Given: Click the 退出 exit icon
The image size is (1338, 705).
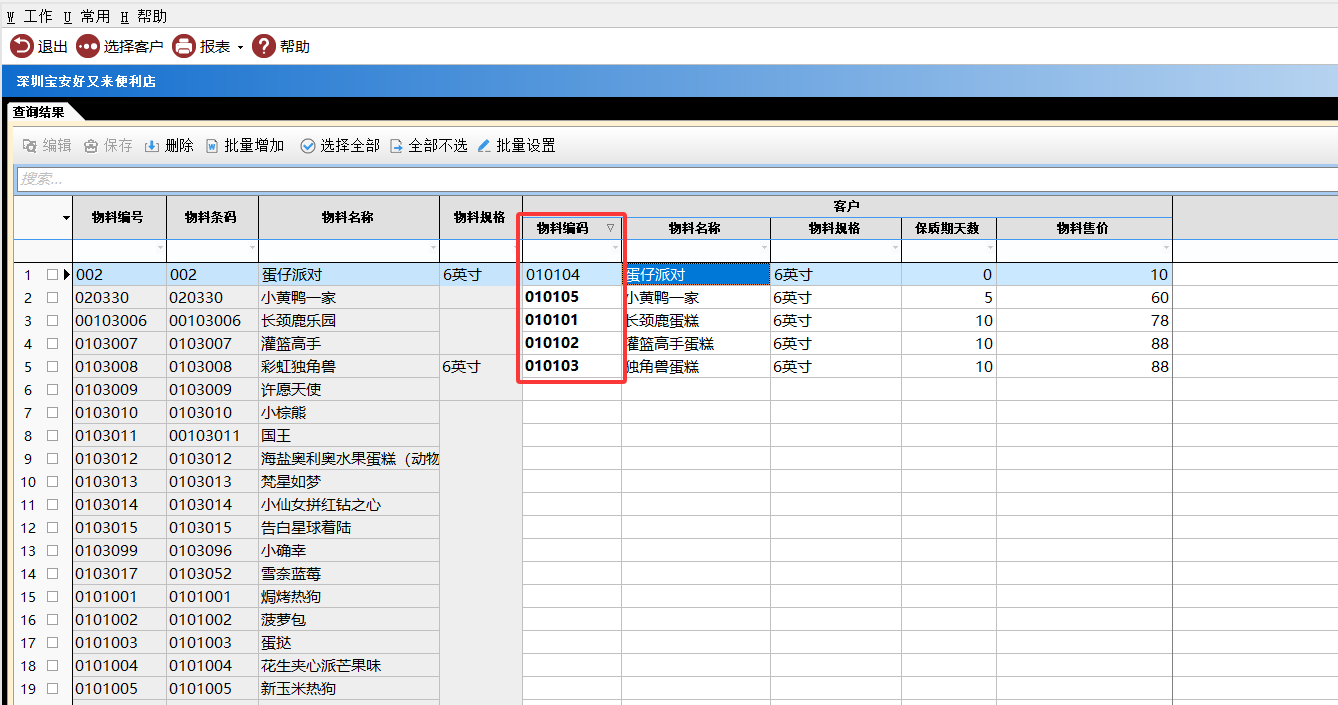Looking at the screenshot, I should 21,46.
